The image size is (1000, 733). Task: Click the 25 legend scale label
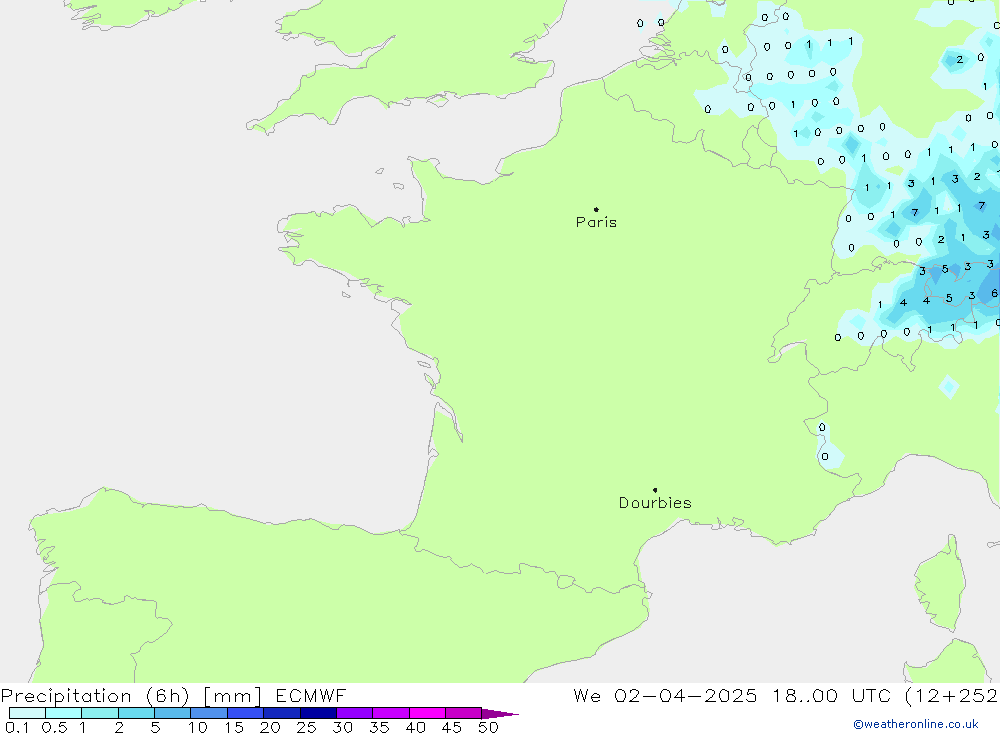[x=307, y=727]
